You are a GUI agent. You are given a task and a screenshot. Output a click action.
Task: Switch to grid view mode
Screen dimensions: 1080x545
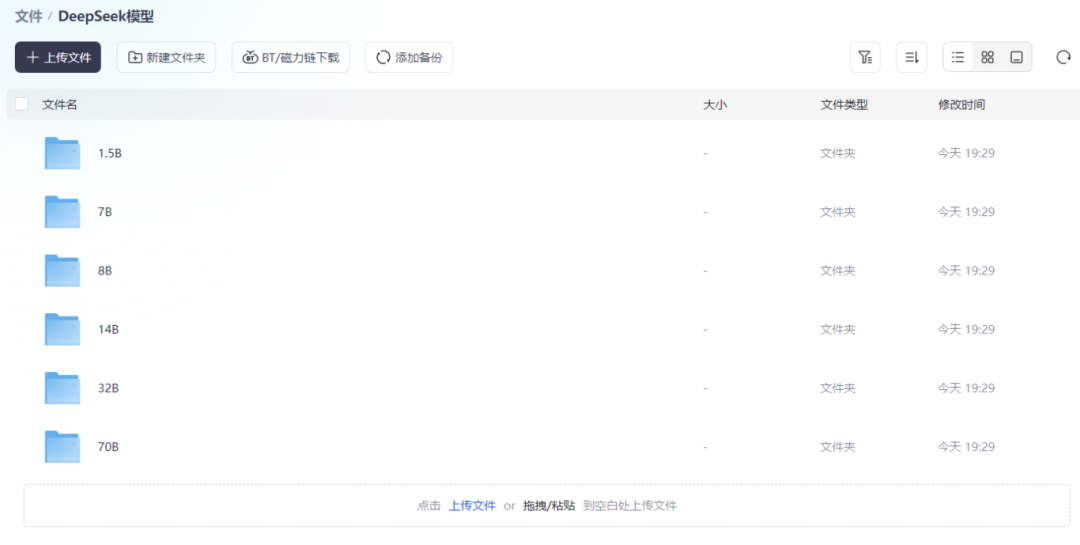coord(988,57)
